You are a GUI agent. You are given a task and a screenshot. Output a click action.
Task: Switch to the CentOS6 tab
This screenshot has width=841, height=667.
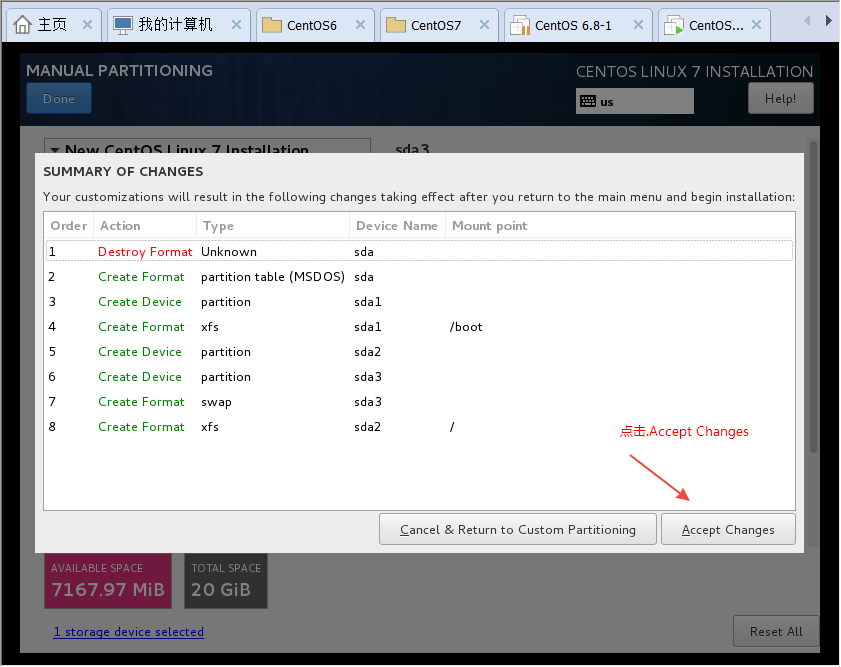(314, 25)
